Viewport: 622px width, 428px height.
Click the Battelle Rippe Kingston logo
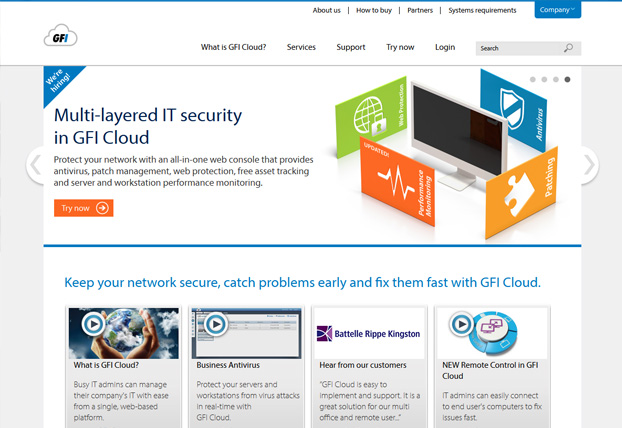pyautogui.click(x=369, y=334)
